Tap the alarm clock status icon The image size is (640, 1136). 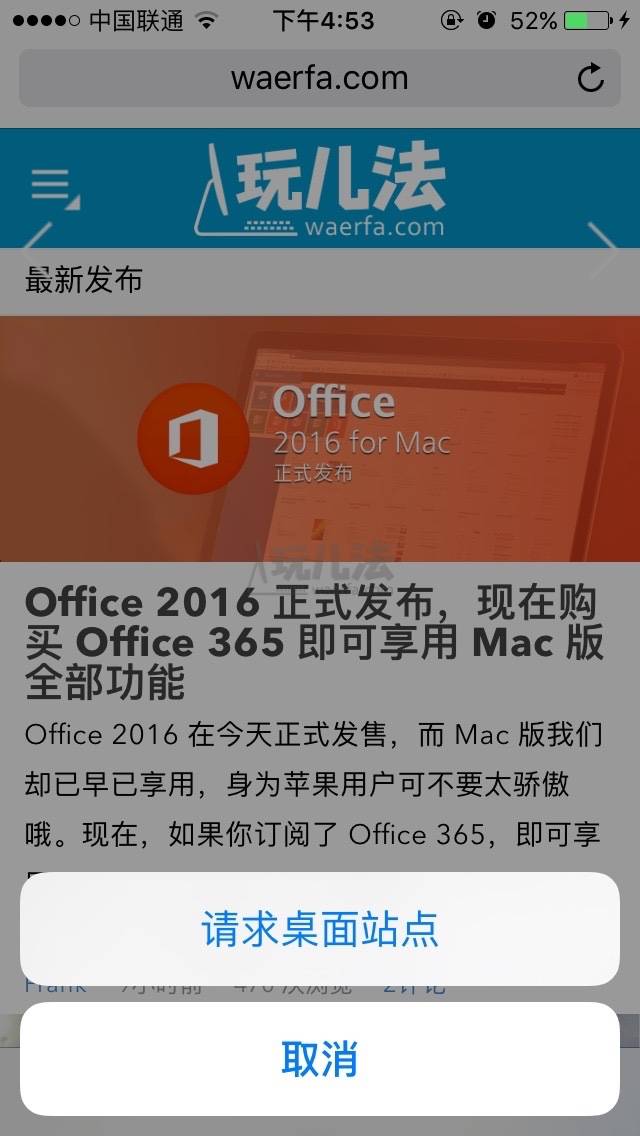pos(486,21)
